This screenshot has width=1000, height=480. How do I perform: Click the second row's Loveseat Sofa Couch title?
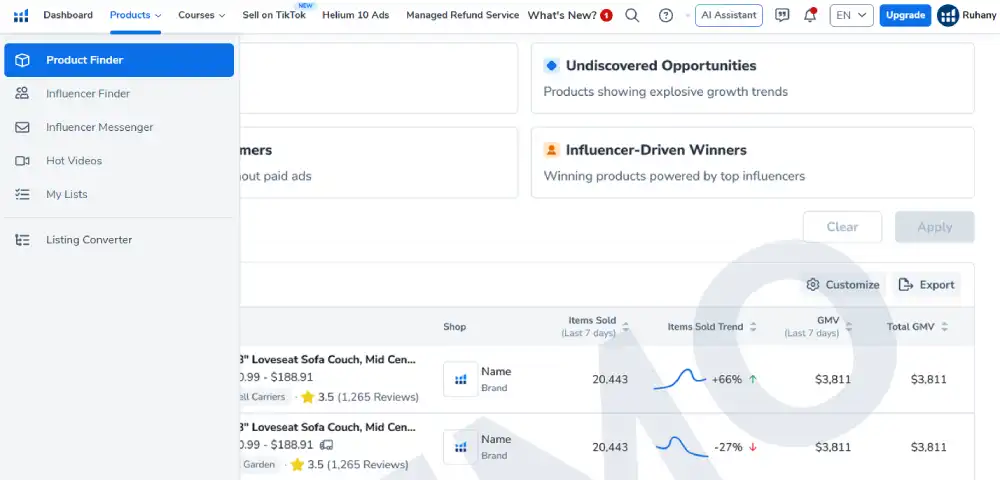click(327, 427)
